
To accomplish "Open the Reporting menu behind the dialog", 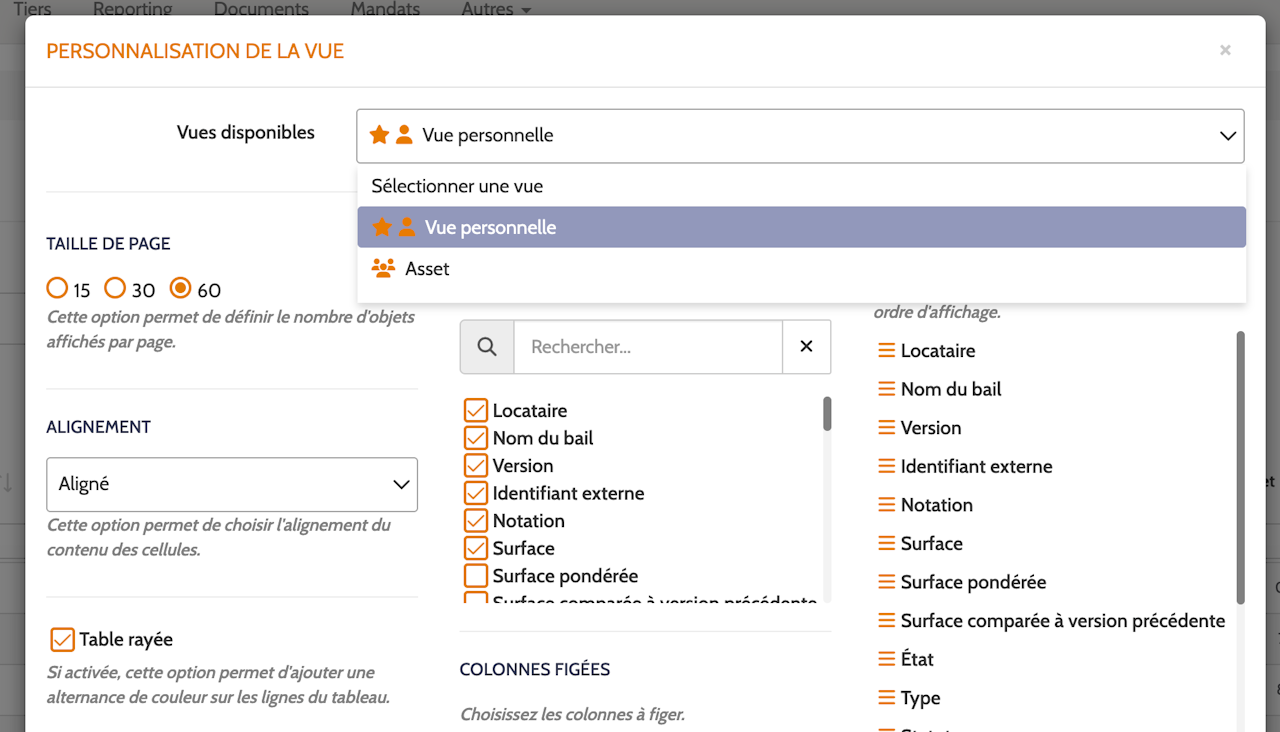I will [x=132, y=9].
